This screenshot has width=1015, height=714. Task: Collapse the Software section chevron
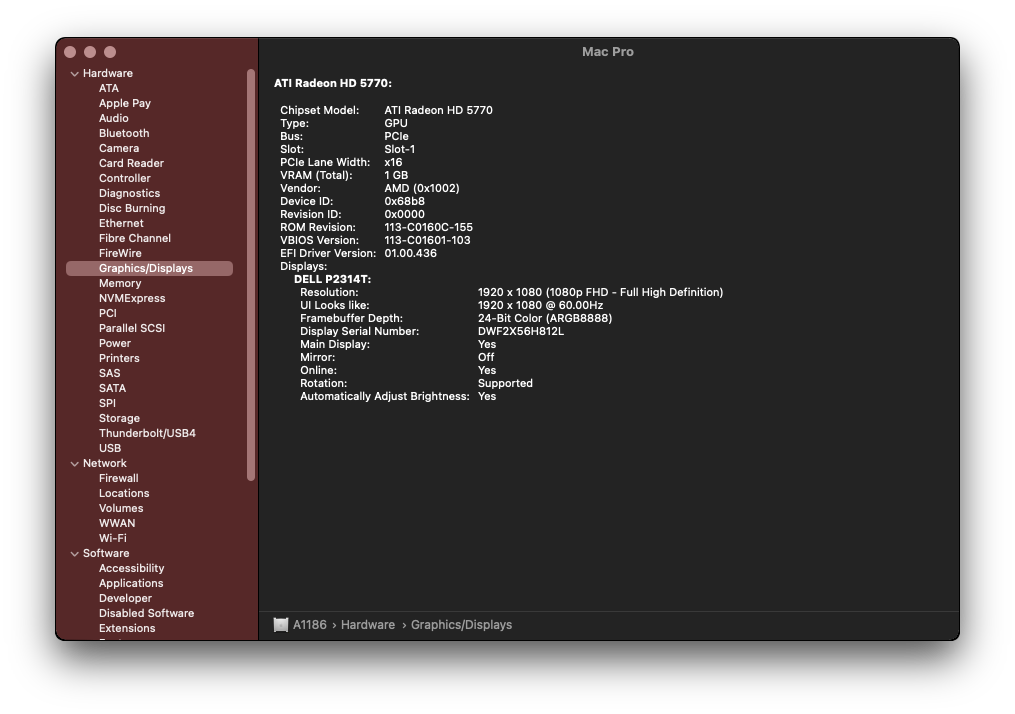[74, 554]
